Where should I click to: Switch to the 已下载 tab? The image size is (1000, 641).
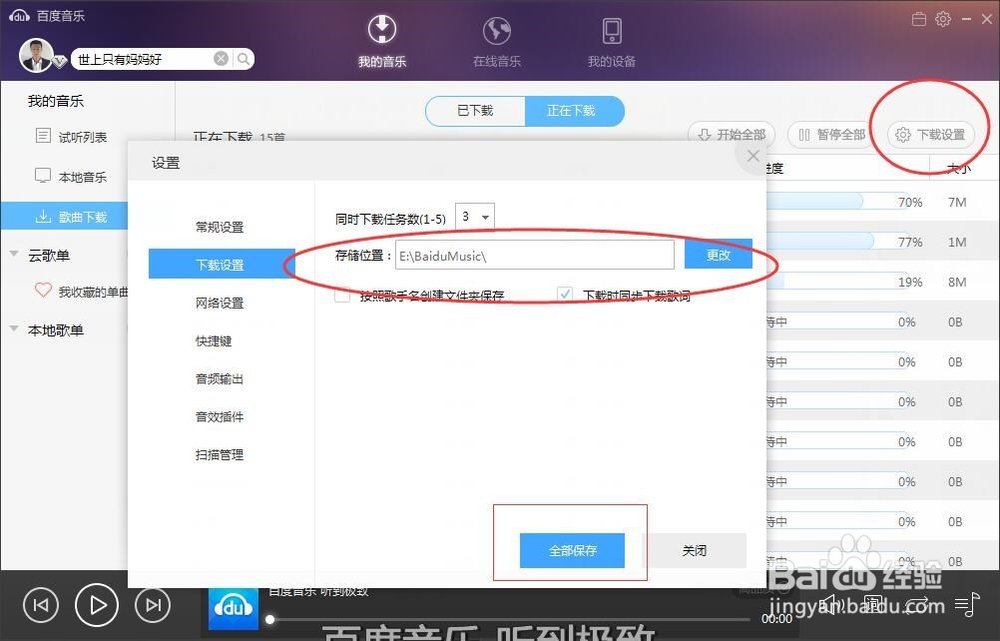tap(475, 110)
